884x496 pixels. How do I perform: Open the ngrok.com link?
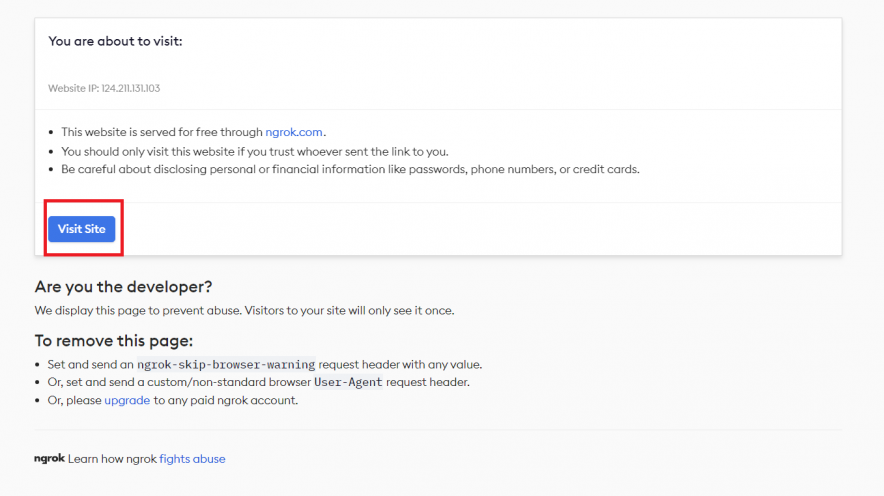click(295, 132)
